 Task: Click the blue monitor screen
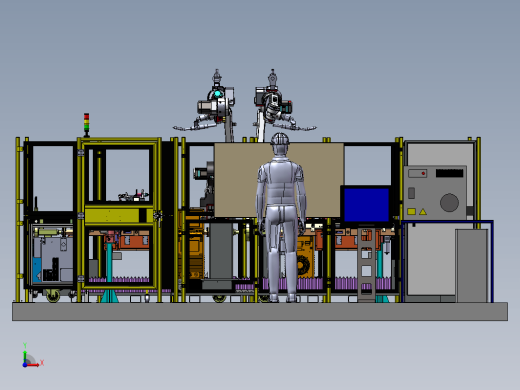pos(366,205)
